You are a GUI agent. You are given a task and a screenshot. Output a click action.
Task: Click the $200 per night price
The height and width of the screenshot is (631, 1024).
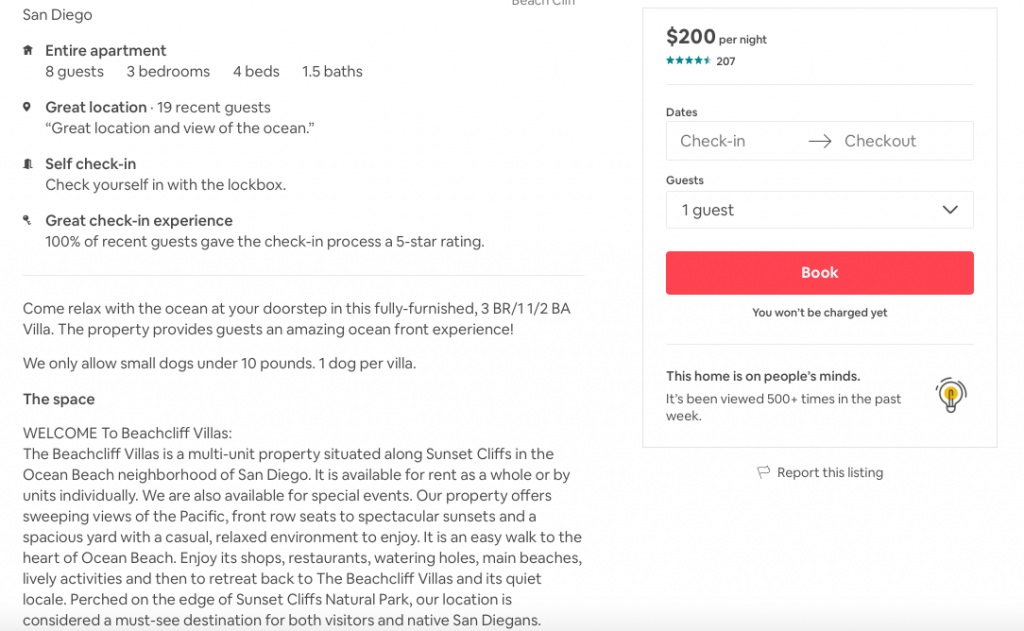[716, 37]
